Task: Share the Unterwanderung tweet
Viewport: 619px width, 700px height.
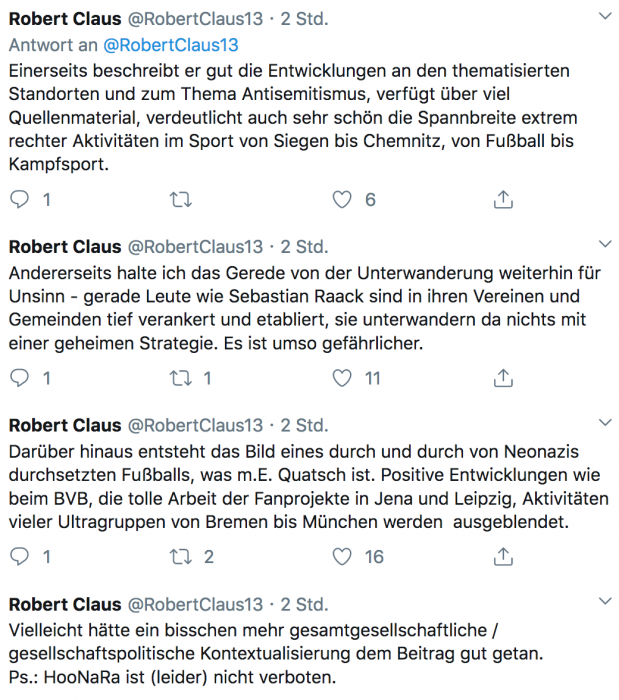Action: [x=503, y=378]
